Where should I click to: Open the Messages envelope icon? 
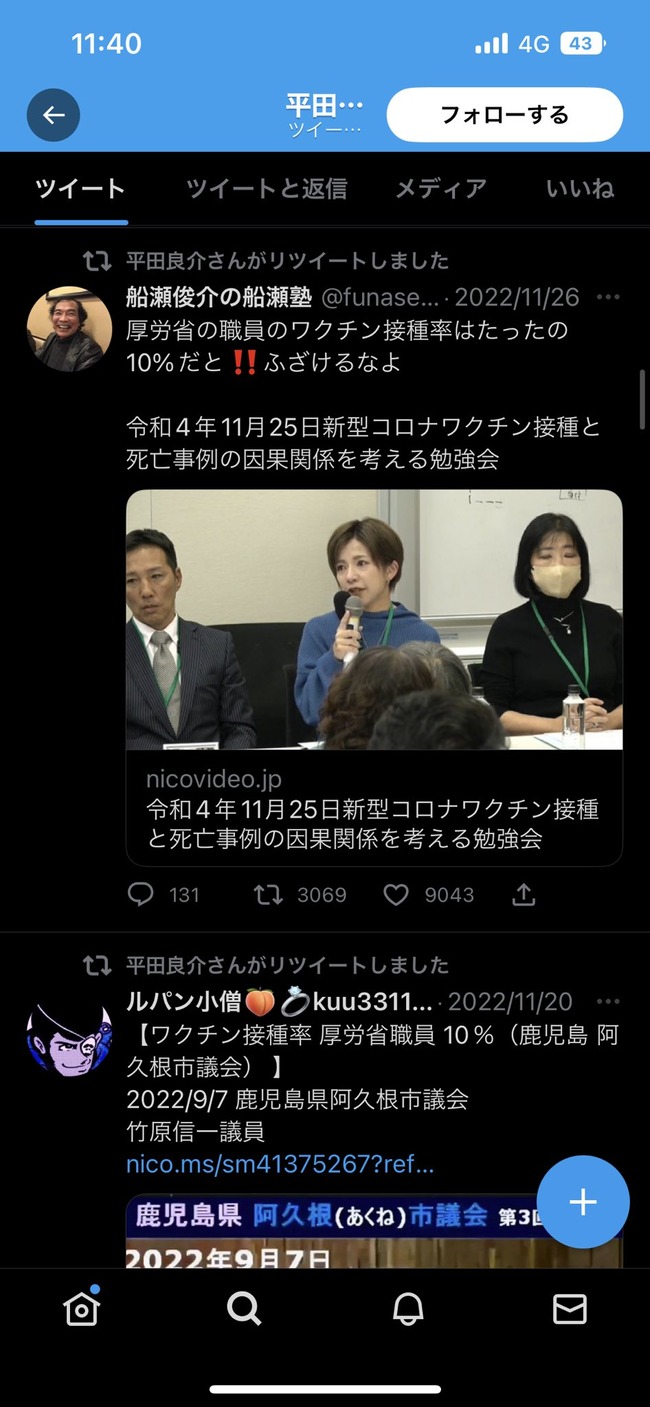click(x=570, y=1307)
